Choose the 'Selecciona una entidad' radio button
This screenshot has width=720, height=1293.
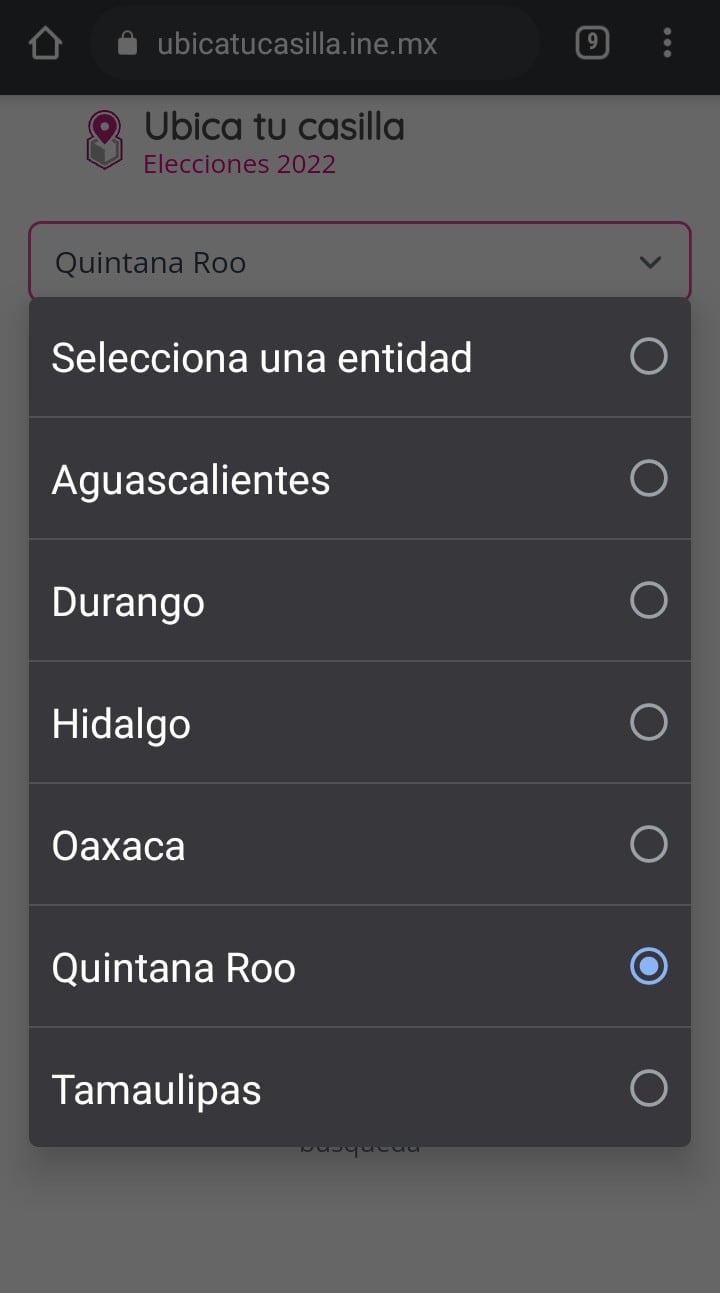648,357
